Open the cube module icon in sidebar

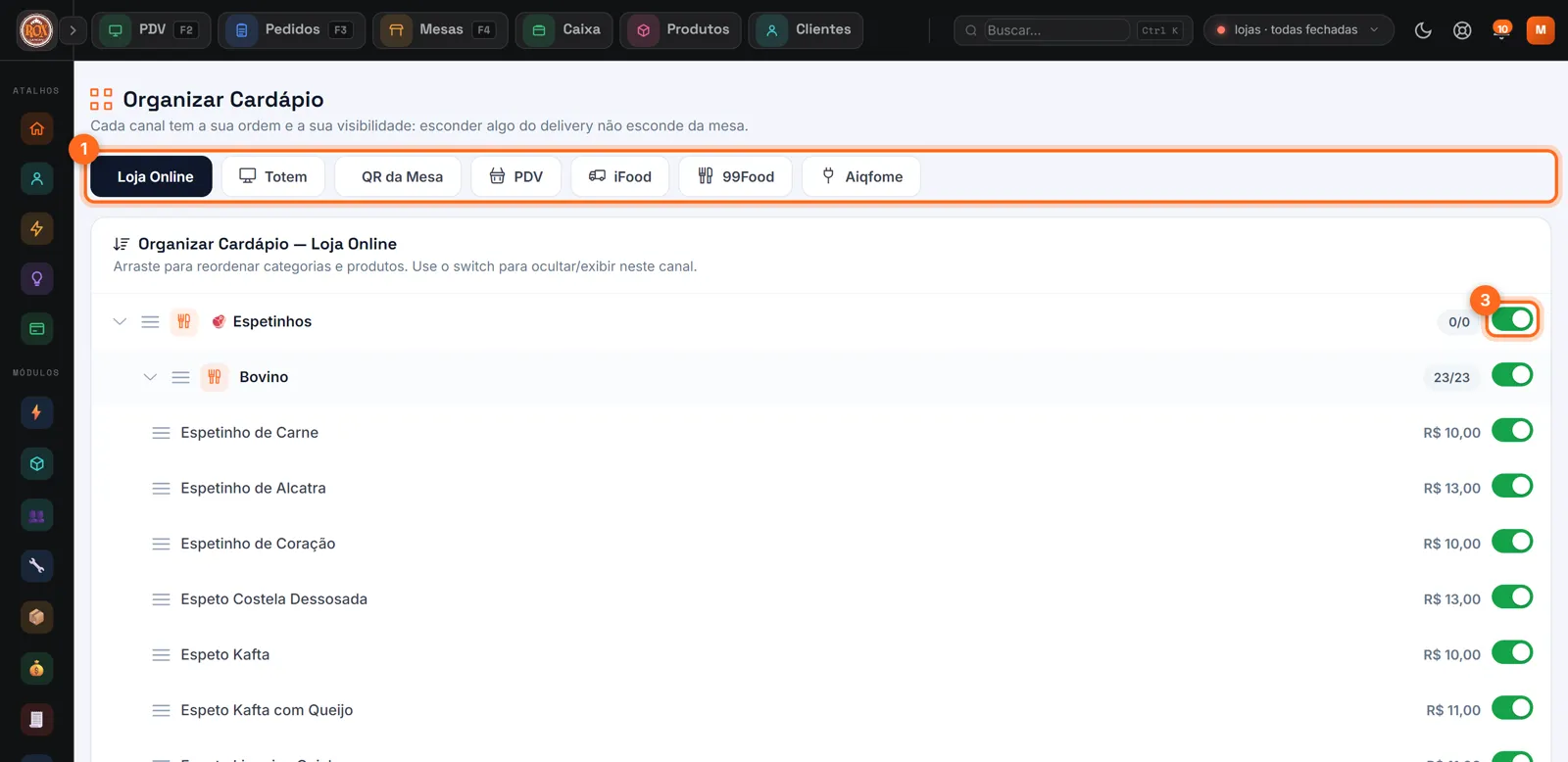click(36, 463)
